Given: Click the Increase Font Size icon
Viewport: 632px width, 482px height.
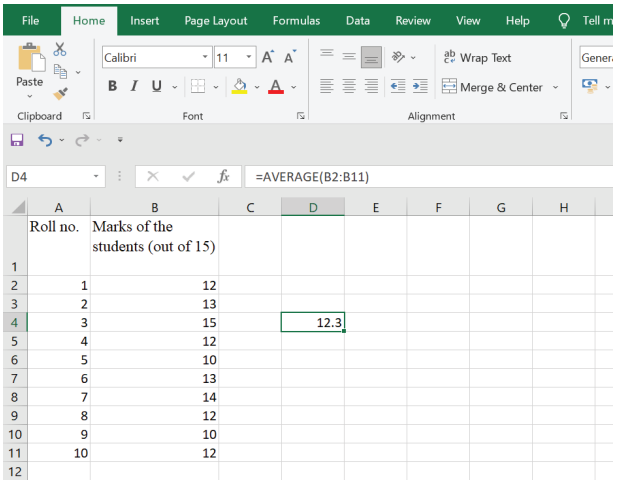Looking at the screenshot, I should click(268, 58).
